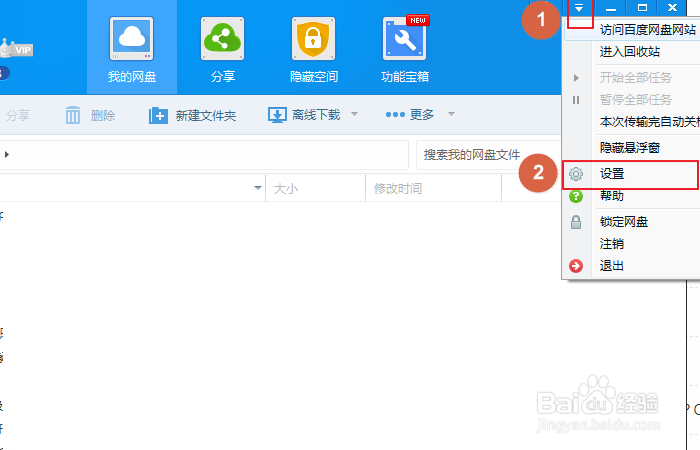Choose 访问百度网盘网站 menu entry
Image resolution: width=700 pixels, height=450 pixels.
648,29
